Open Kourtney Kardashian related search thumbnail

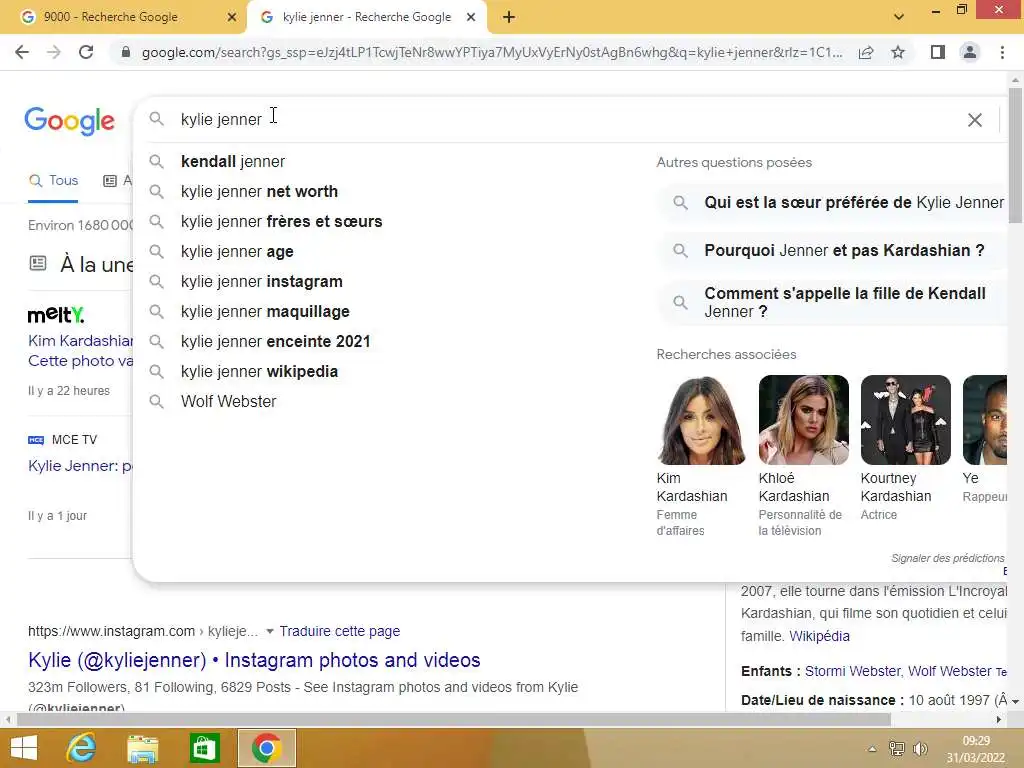point(905,420)
